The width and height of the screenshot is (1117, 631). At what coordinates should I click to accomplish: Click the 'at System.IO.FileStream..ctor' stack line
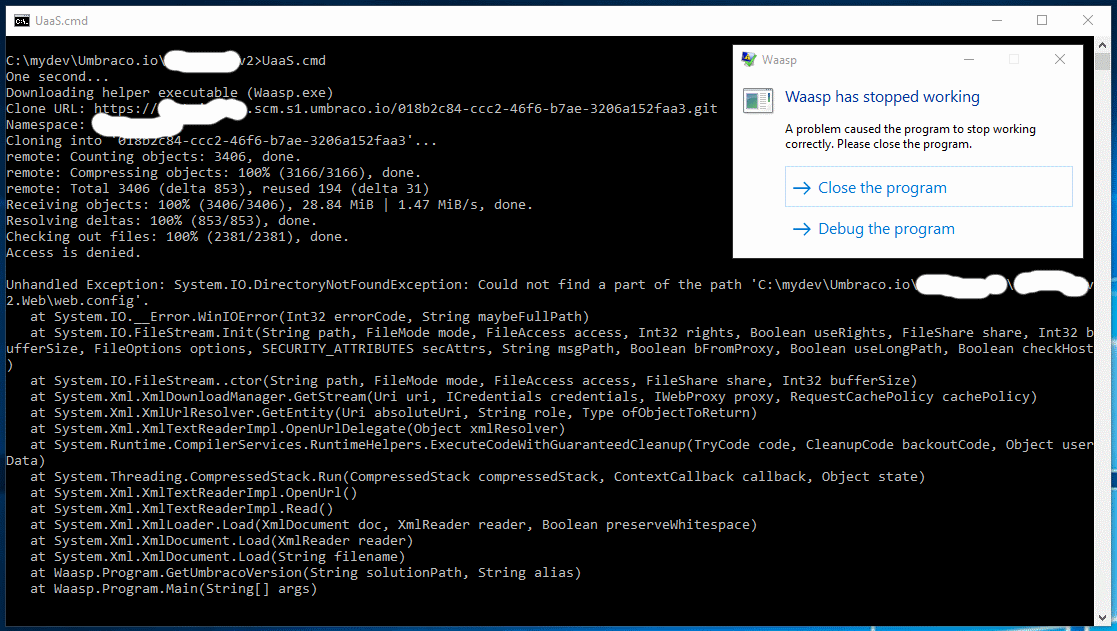[x=474, y=381]
